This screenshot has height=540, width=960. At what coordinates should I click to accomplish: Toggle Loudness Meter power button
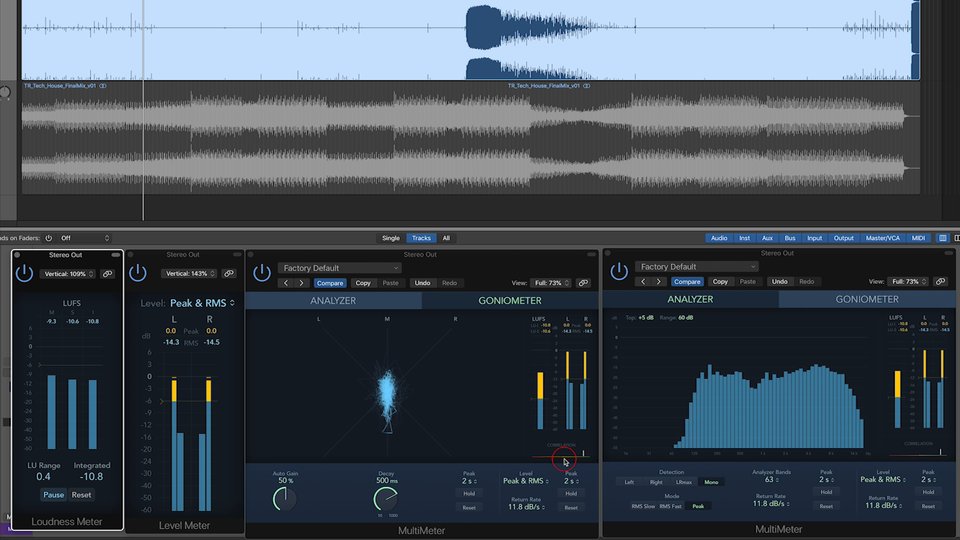pyautogui.click(x=24, y=273)
